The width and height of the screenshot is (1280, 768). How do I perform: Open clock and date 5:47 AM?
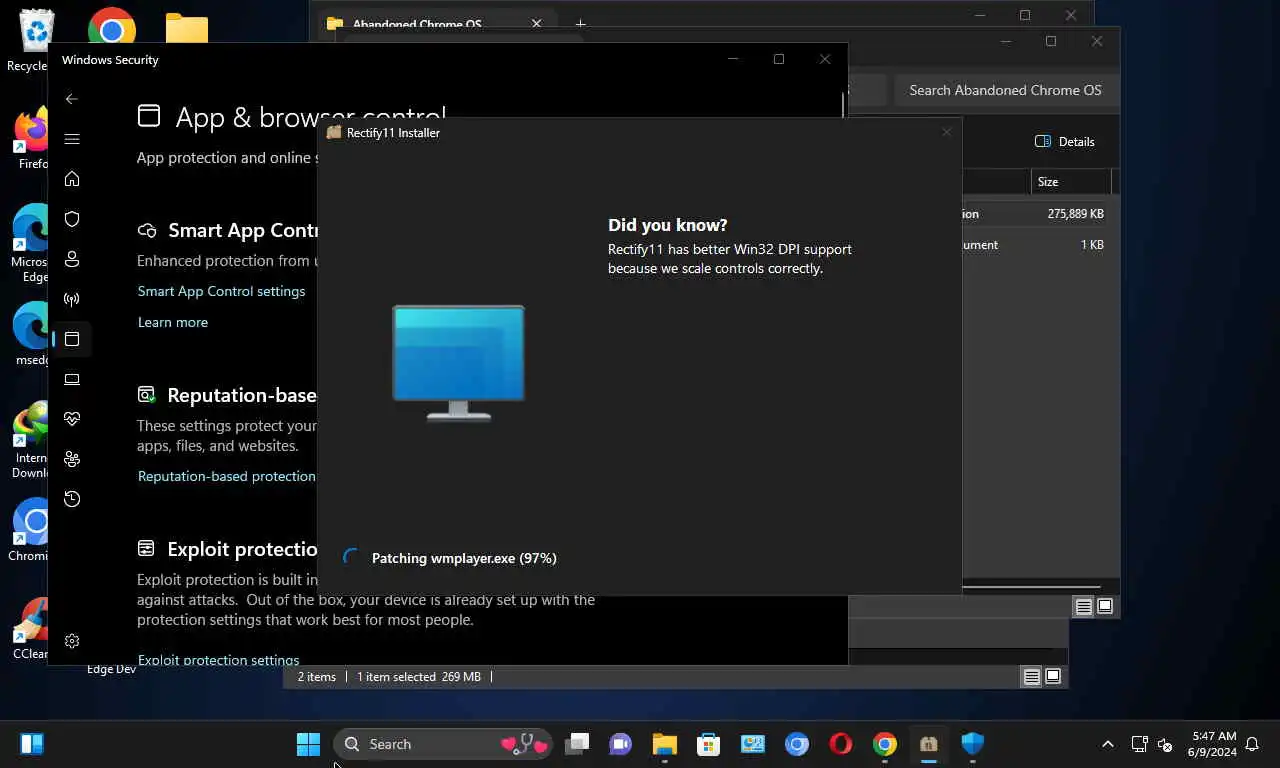point(1213,744)
